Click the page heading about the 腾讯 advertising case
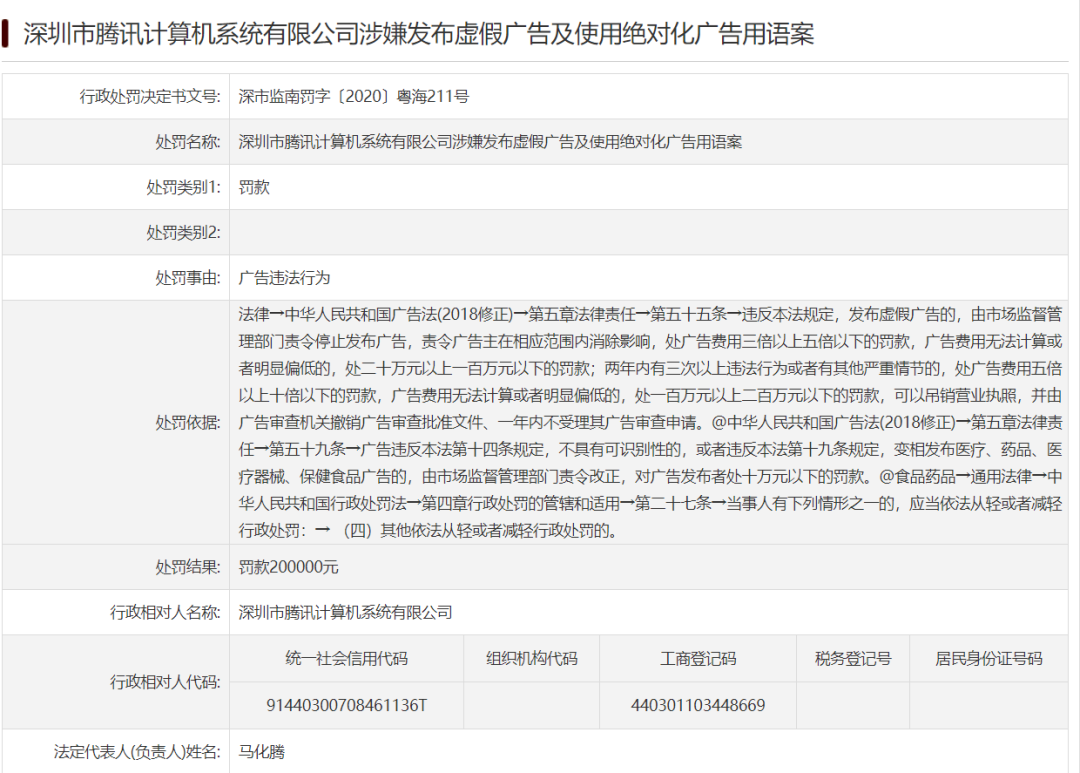This screenshot has height=773, width=1080. pos(419,33)
